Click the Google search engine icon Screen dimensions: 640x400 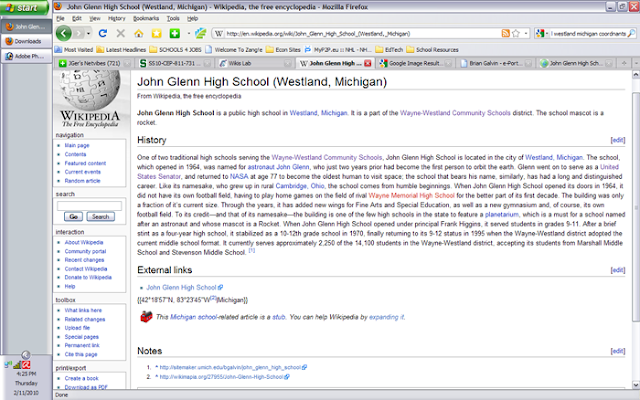coord(540,33)
